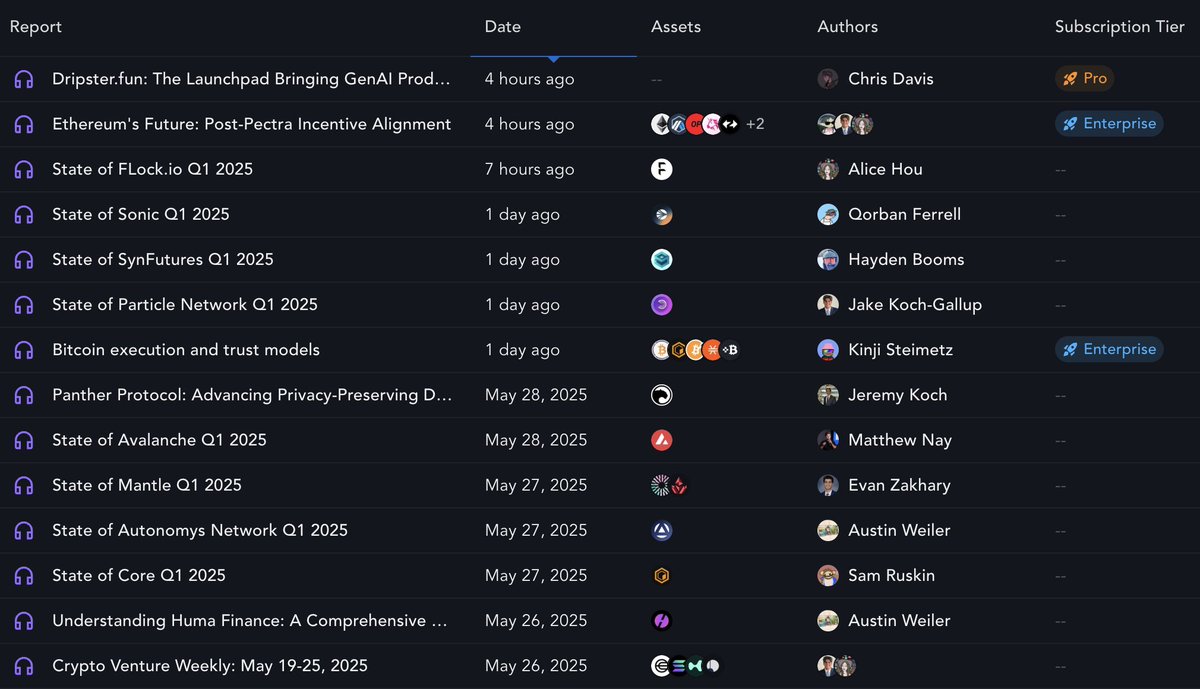This screenshot has width=1200, height=689.
Task: Sort table by Date column
Action: (503, 27)
